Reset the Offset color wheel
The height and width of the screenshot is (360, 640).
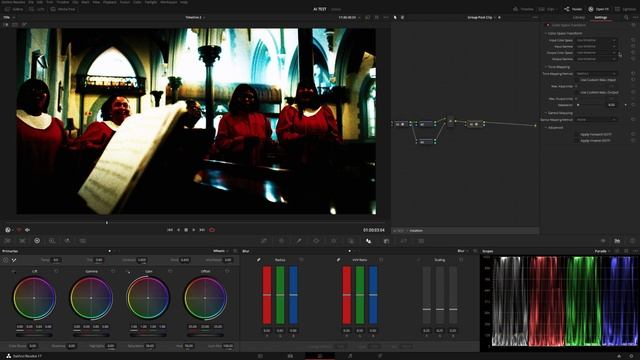point(227,271)
